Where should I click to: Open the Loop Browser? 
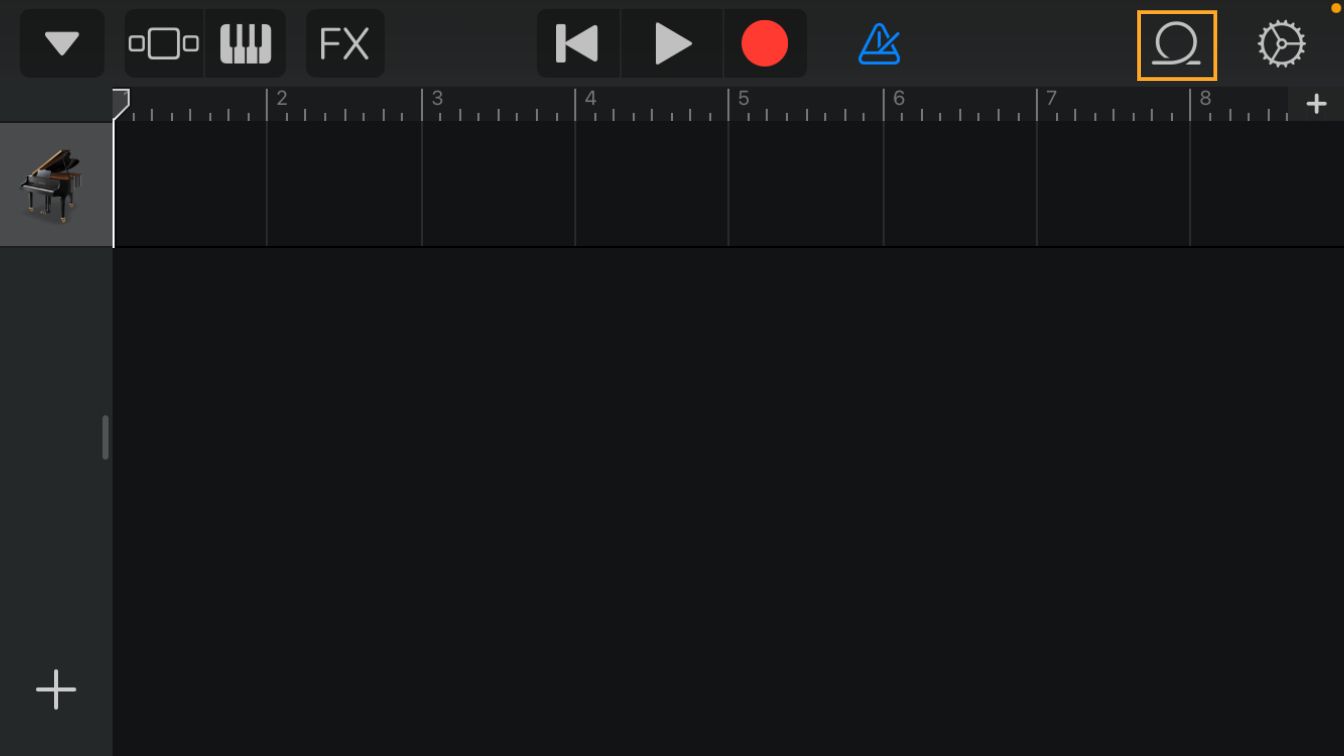[x=1177, y=45]
